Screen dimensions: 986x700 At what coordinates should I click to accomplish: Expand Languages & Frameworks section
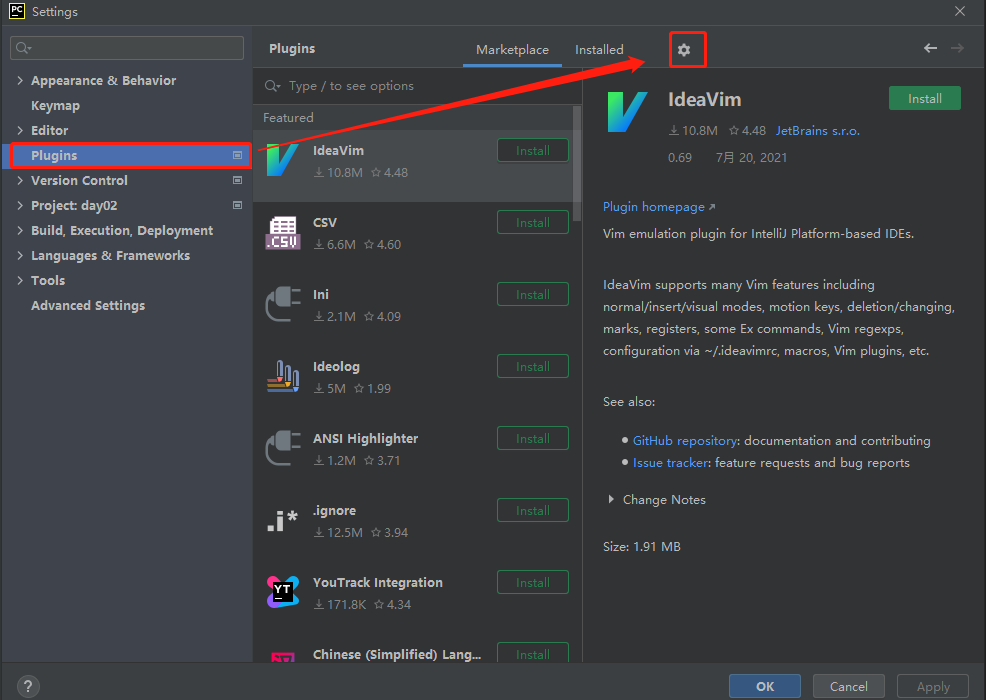pos(20,255)
